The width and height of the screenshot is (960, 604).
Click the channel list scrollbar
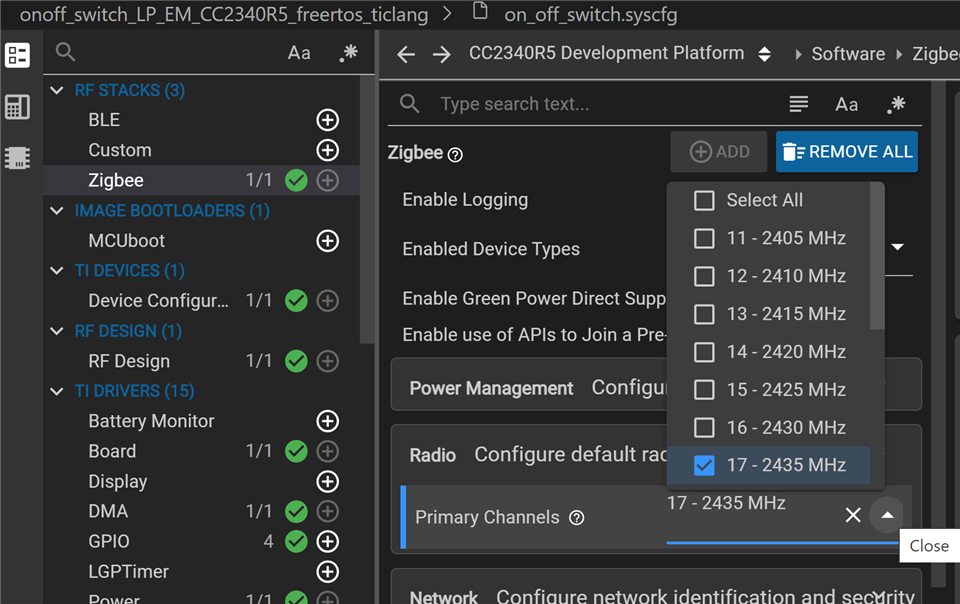click(877, 256)
